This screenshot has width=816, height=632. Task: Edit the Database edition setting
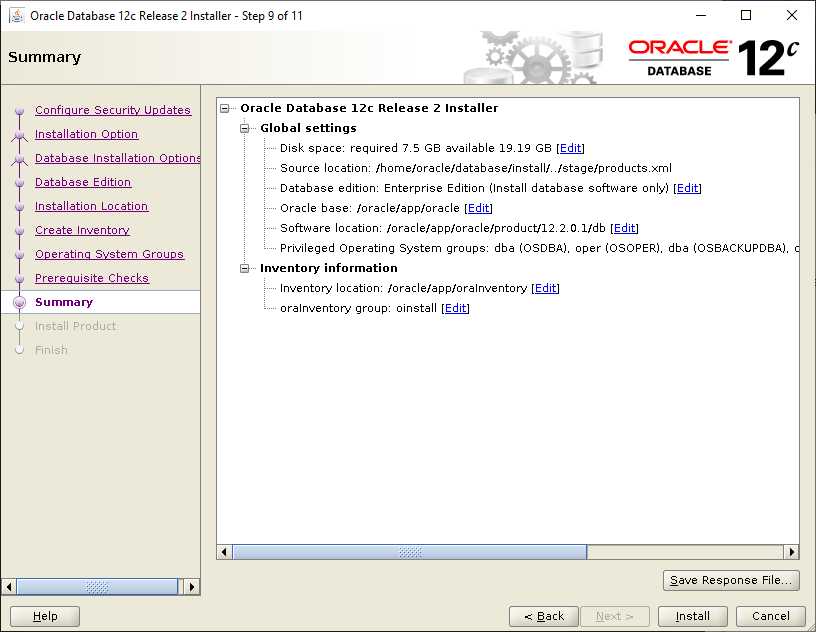pos(687,188)
